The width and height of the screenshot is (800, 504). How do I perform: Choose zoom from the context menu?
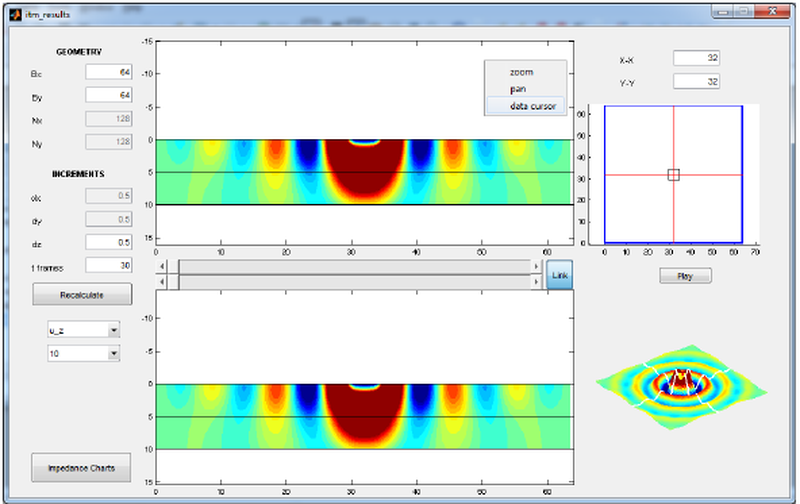[x=522, y=73]
